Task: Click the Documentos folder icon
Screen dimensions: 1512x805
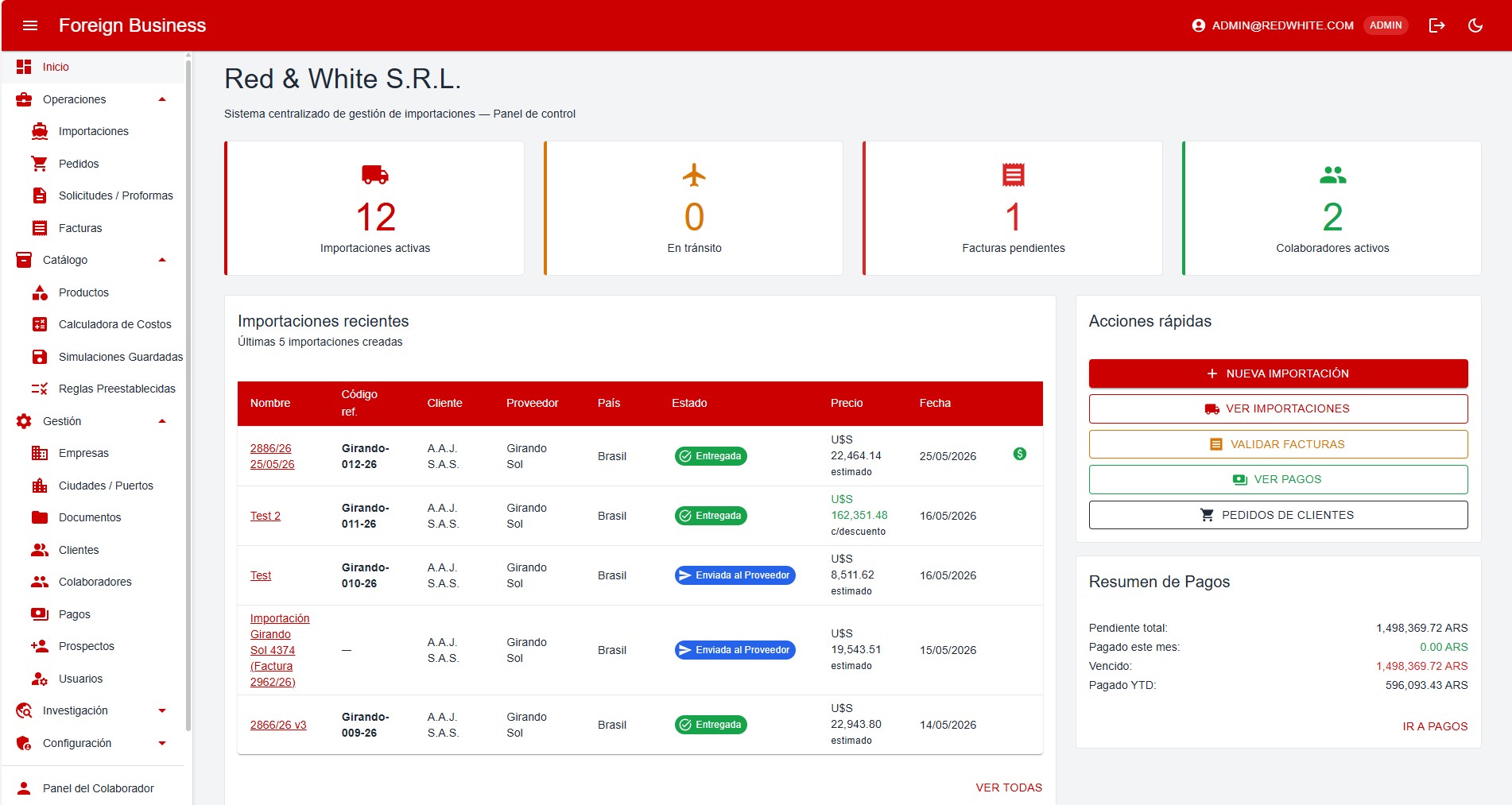Action: [40, 517]
